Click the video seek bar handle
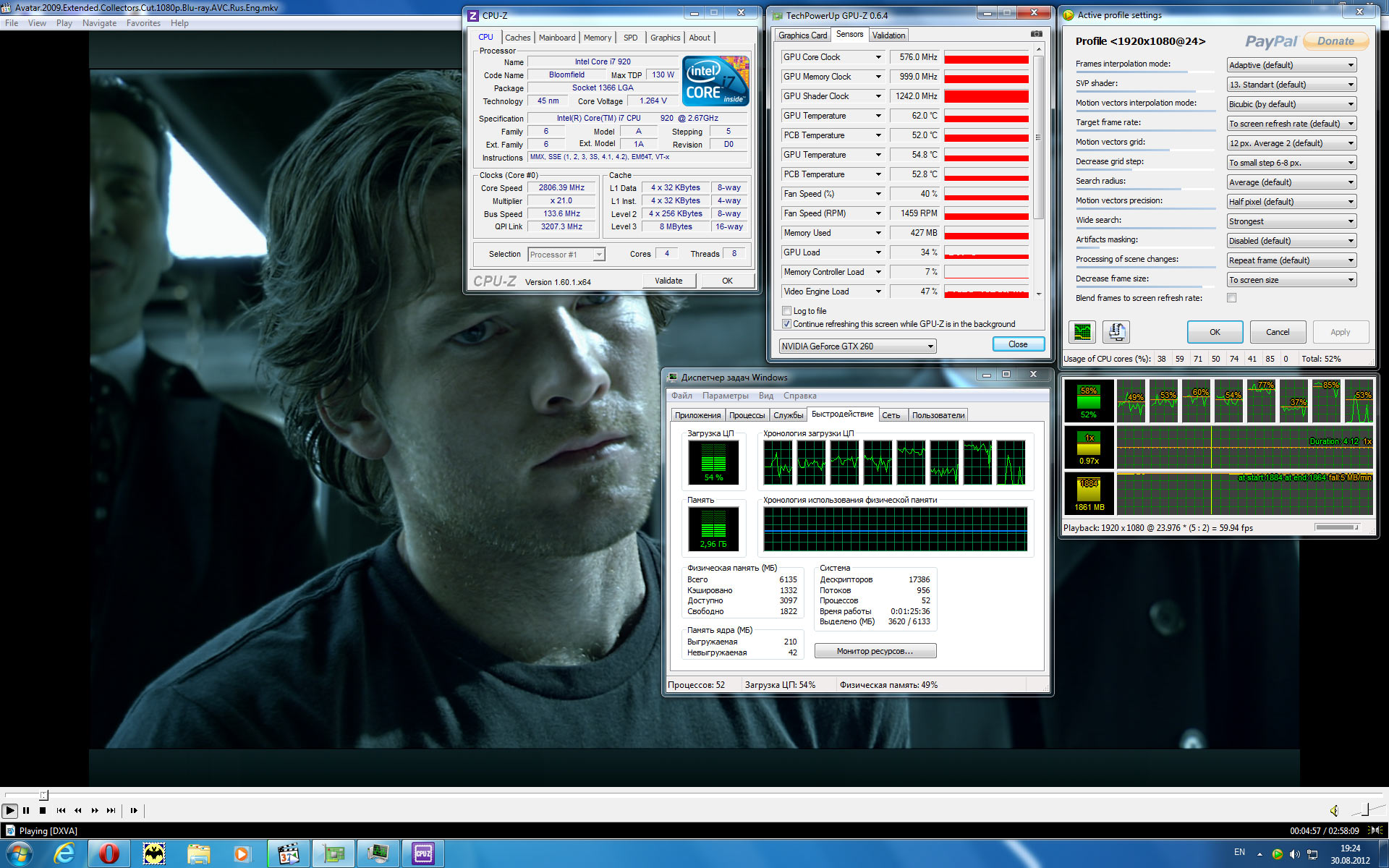Viewport: 1389px width, 868px height. [43, 795]
